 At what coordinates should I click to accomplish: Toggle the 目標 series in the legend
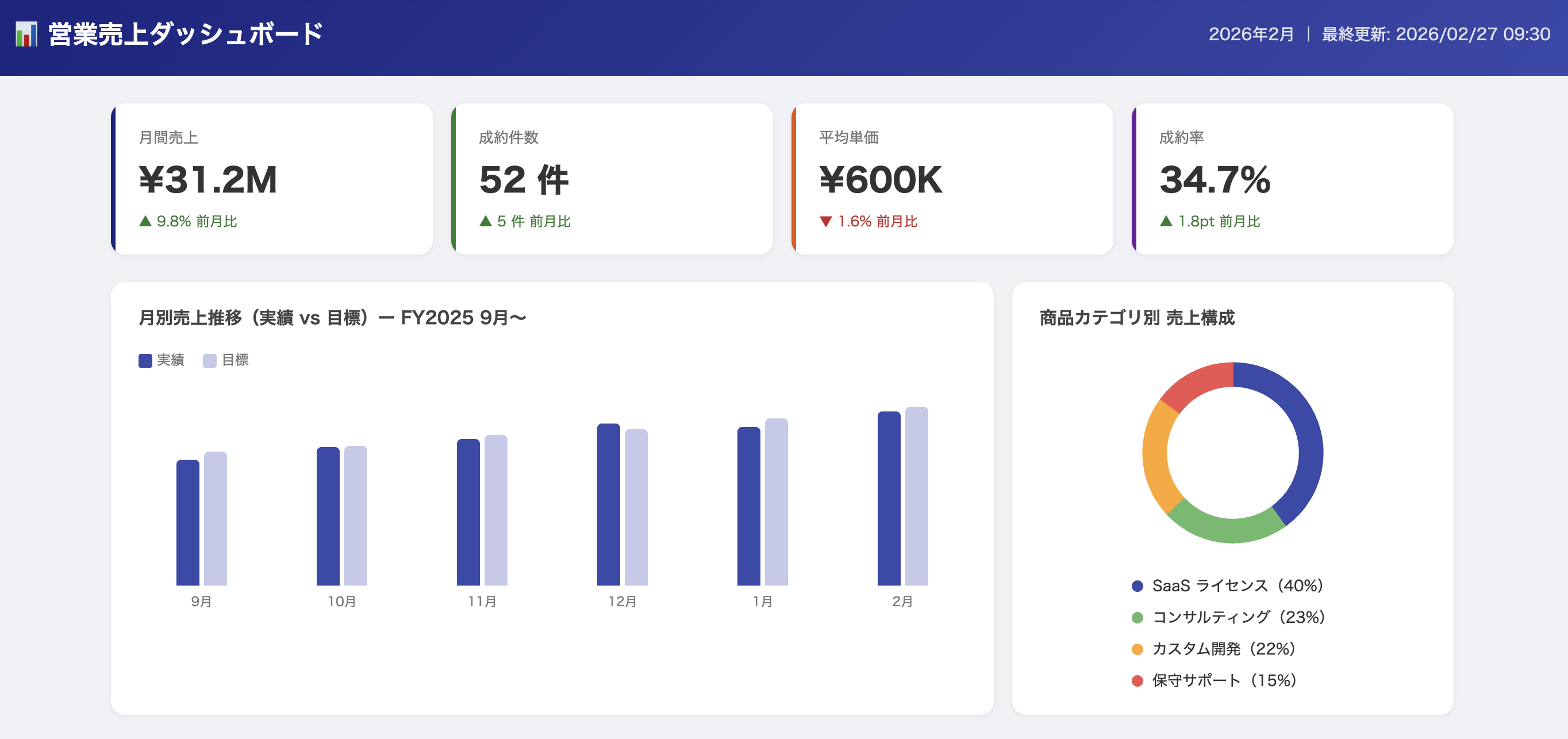(226, 360)
